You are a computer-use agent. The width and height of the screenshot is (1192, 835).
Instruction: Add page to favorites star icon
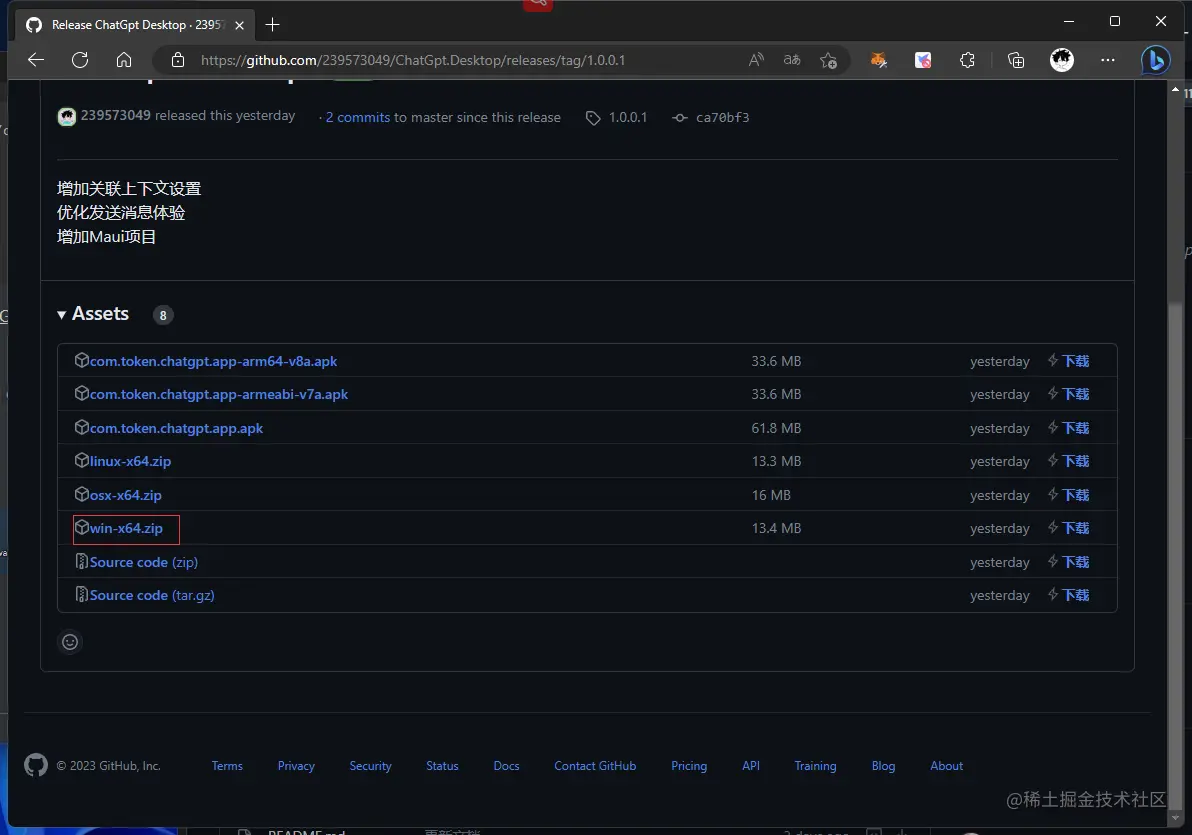(829, 60)
